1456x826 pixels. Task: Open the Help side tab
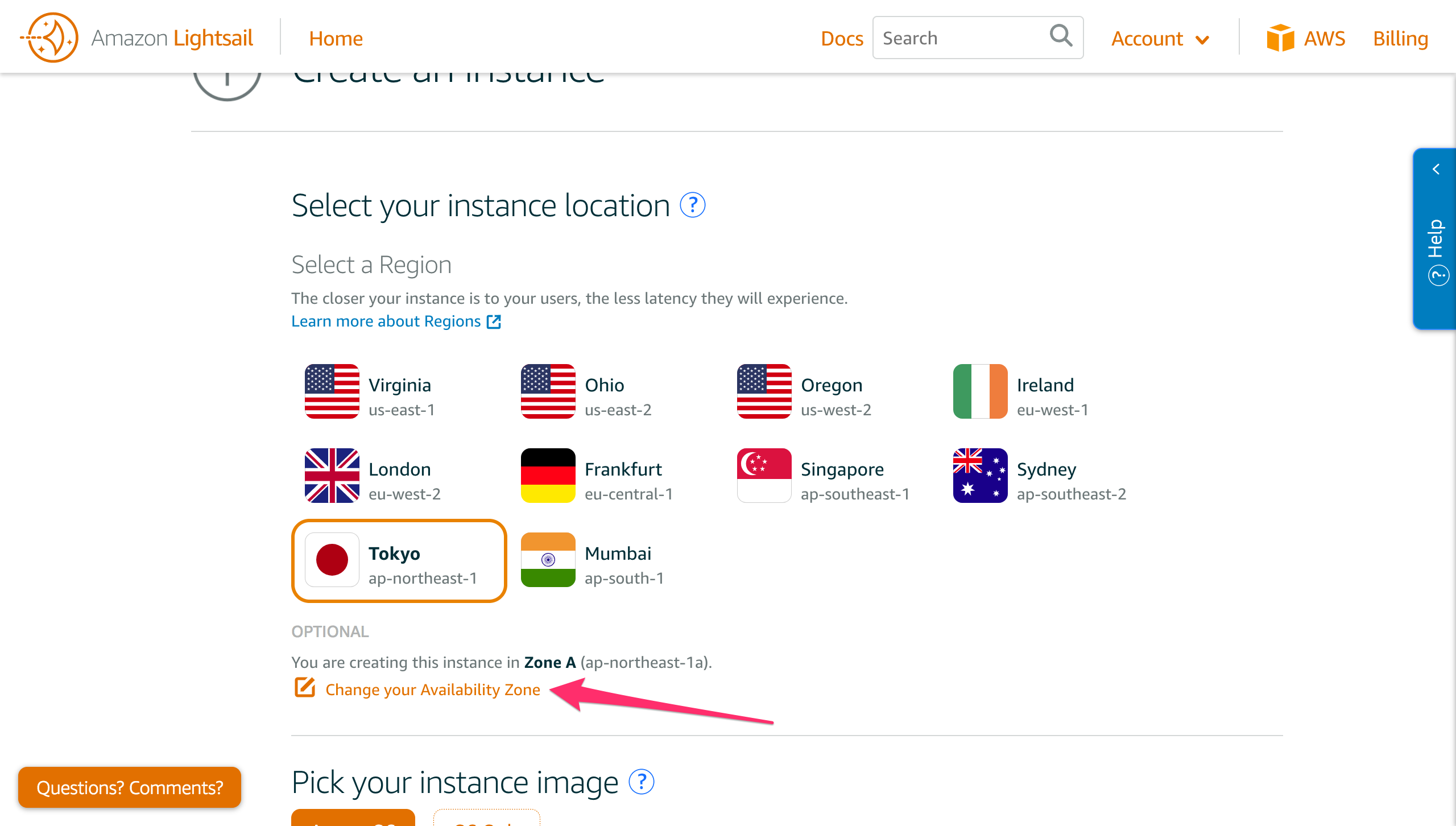pyautogui.click(x=1434, y=239)
